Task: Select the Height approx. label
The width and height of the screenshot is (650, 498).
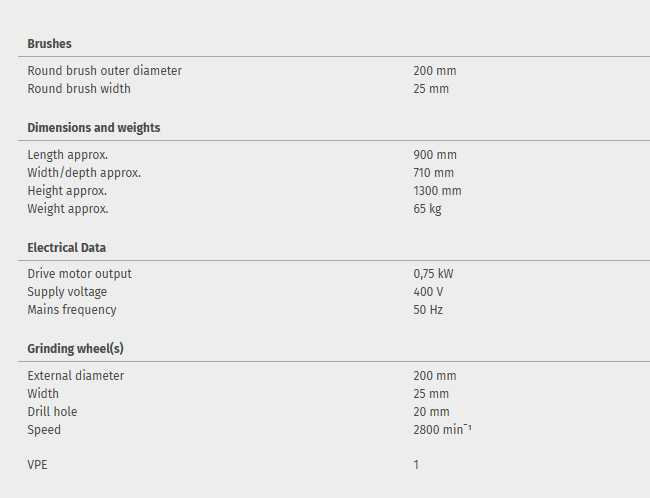Action: (x=67, y=191)
